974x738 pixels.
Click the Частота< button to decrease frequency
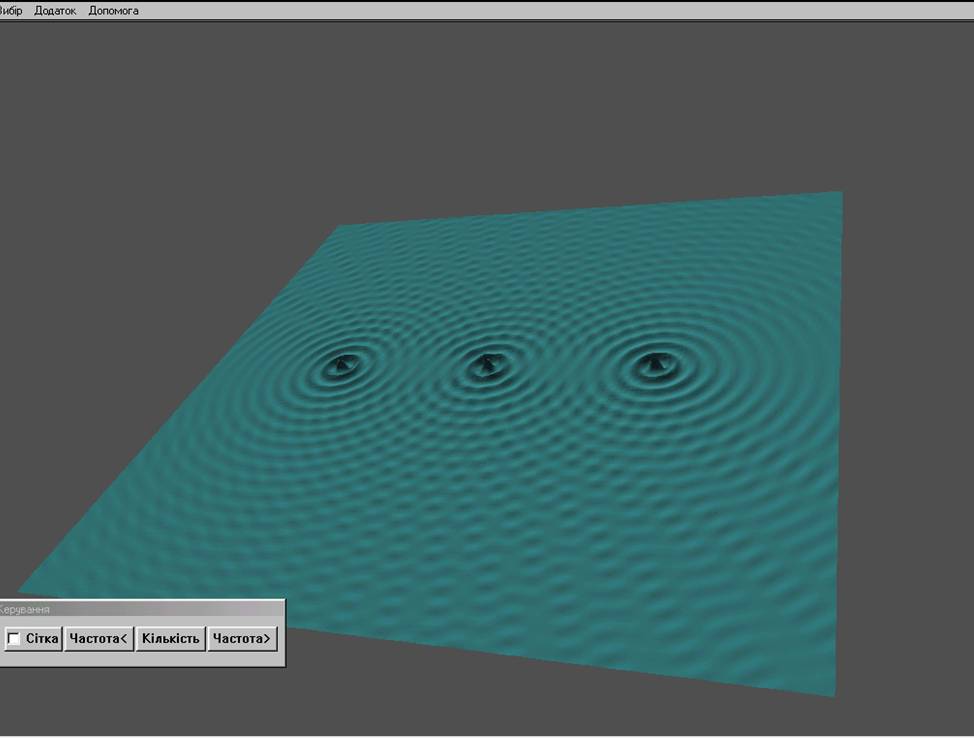click(99, 639)
